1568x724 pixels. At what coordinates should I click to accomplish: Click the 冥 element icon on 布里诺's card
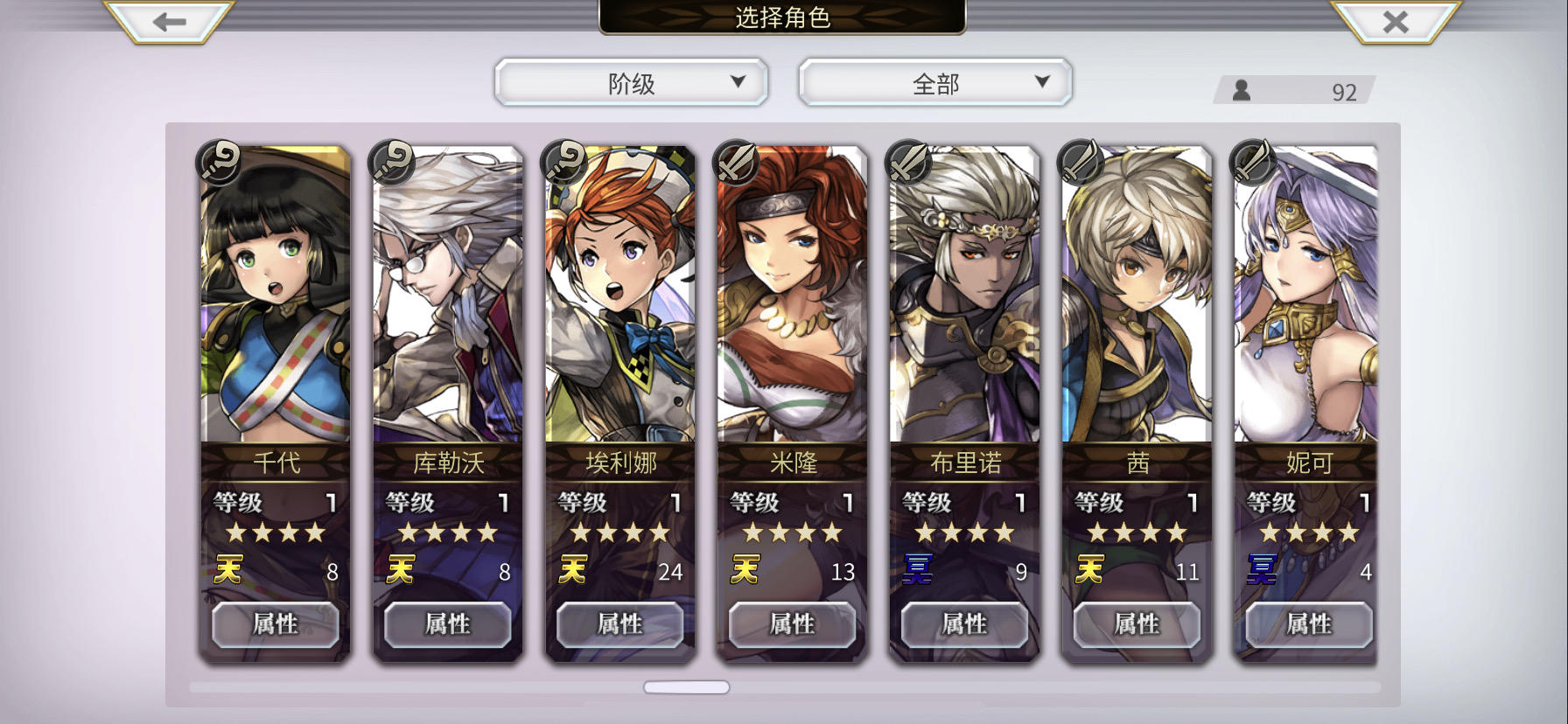918,570
